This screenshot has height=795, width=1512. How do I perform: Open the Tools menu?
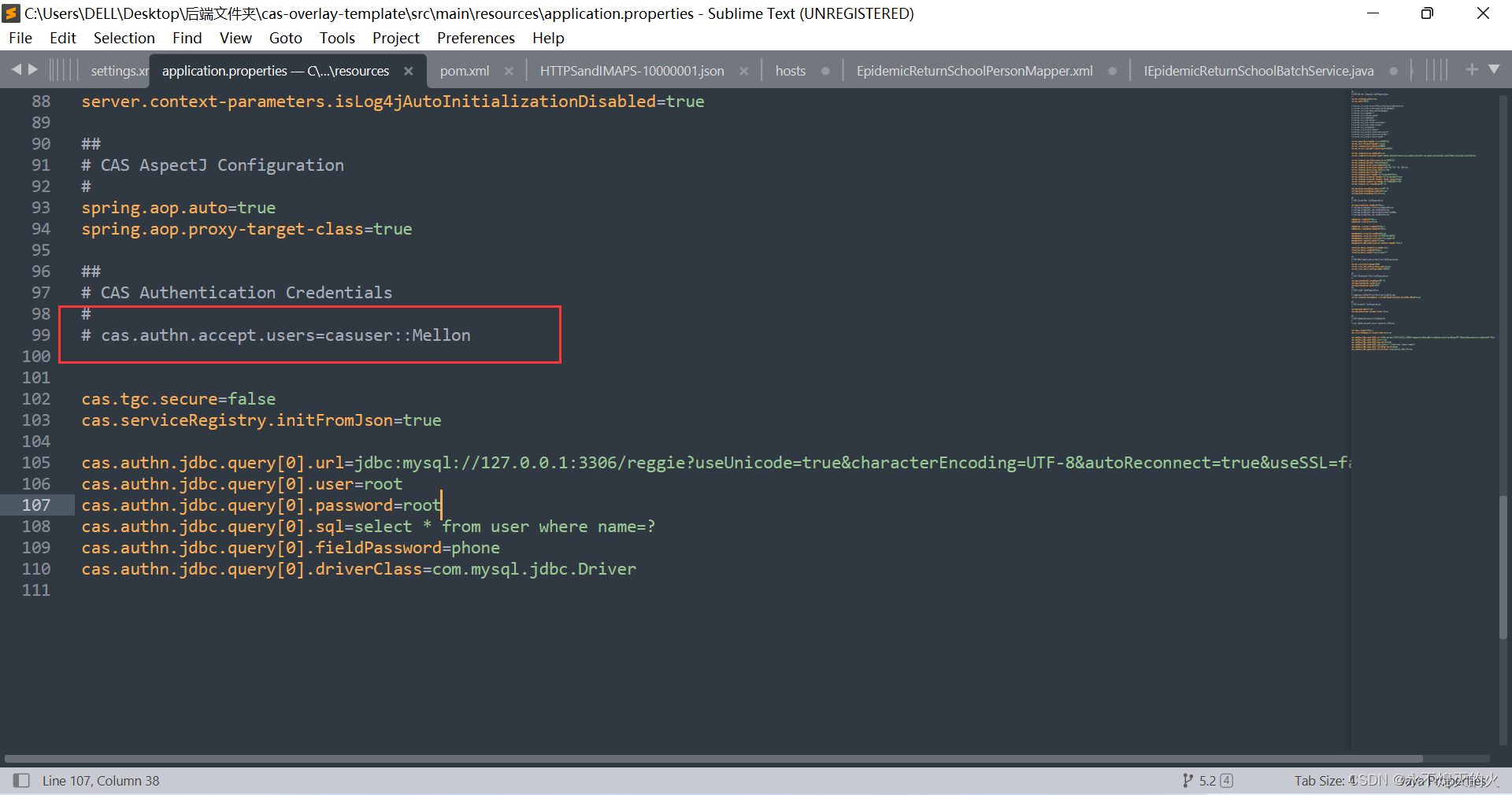click(337, 38)
